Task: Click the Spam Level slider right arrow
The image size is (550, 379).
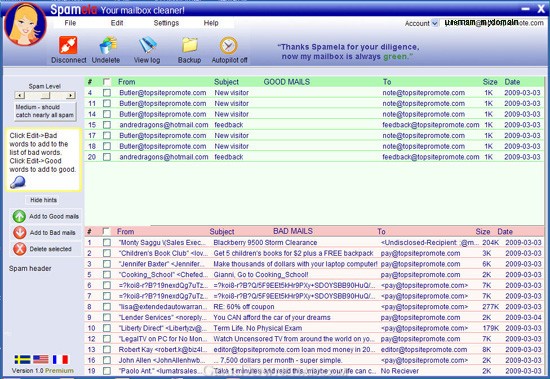Action: (71, 95)
